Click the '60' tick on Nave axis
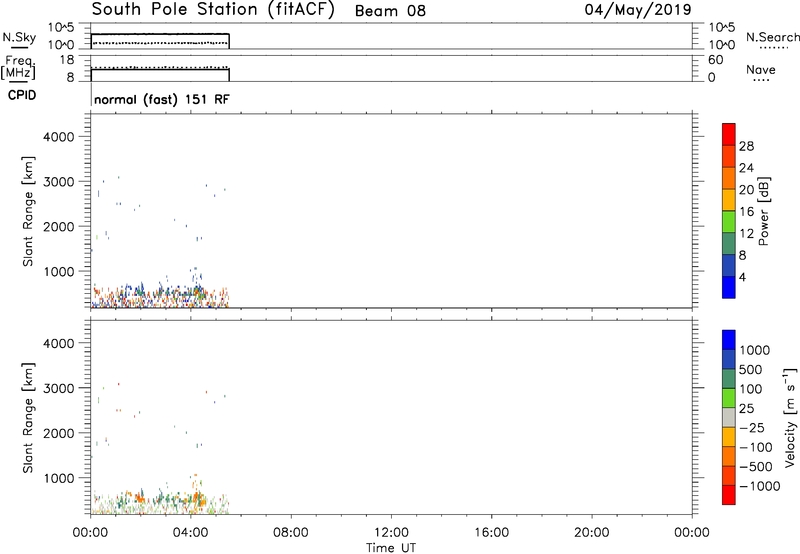The height and width of the screenshot is (554, 800). pos(715,60)
